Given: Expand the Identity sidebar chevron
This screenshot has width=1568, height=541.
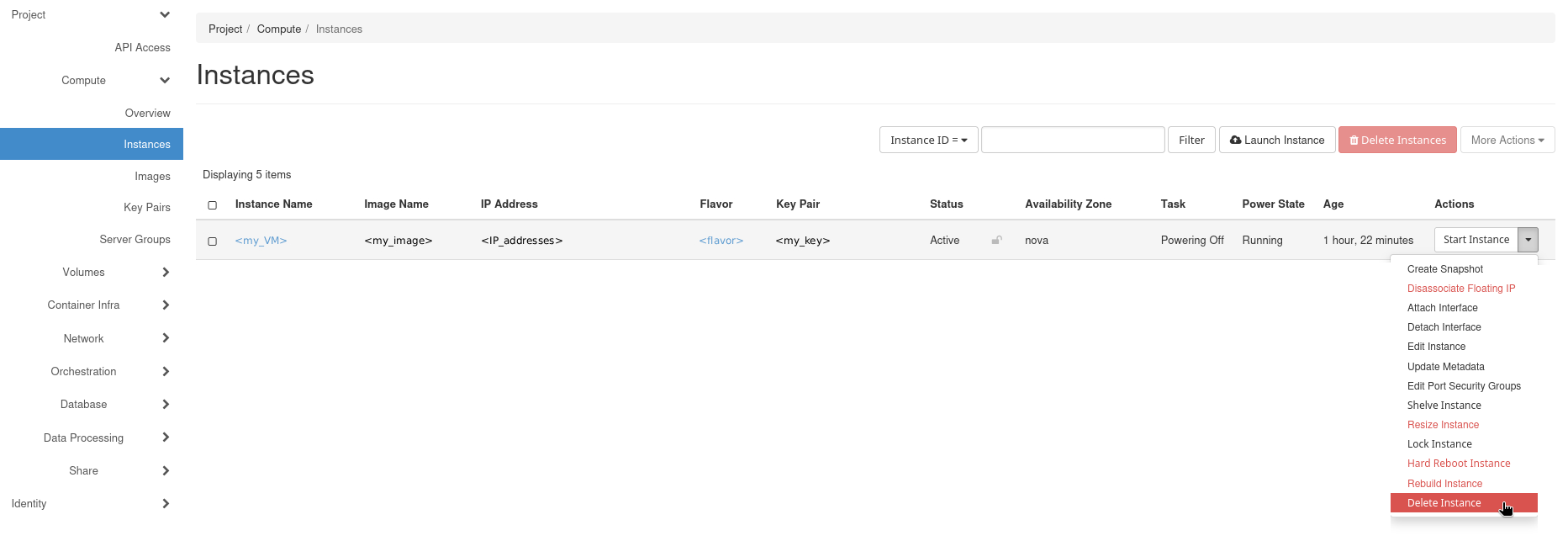Looking at the screenshot, I should tap(166, 503).
